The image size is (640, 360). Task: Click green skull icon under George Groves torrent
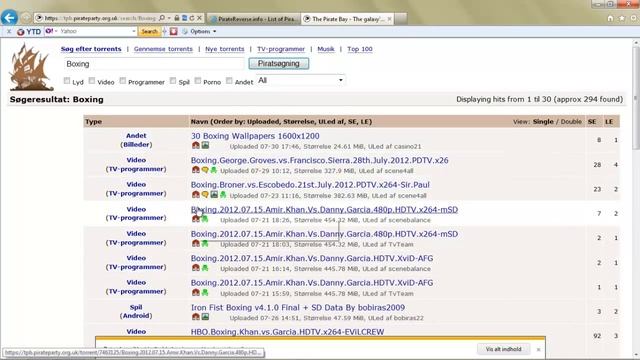[x=213, y=170]
